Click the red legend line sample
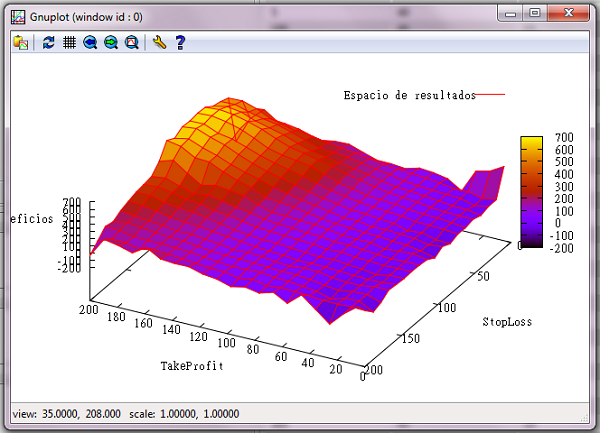 491,95
